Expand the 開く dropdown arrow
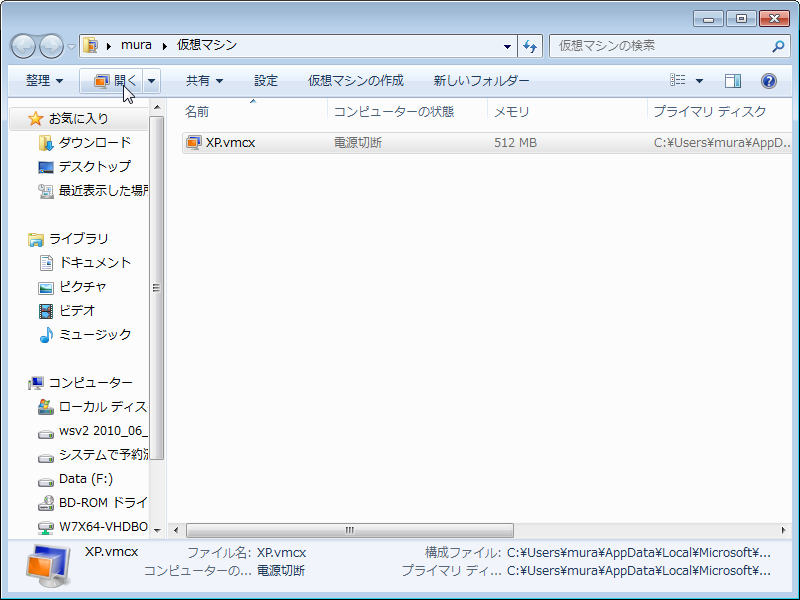This screenshot has width=800, height=600. click(x=152, y=81)
